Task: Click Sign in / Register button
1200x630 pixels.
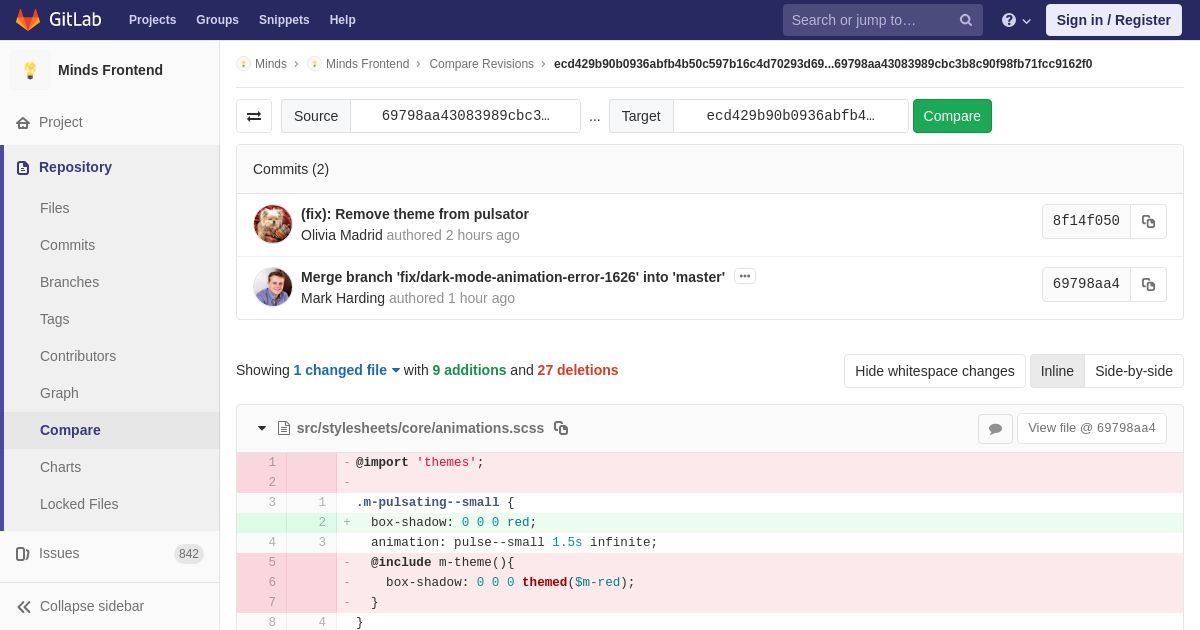Action: click(x=1114, y=20)
